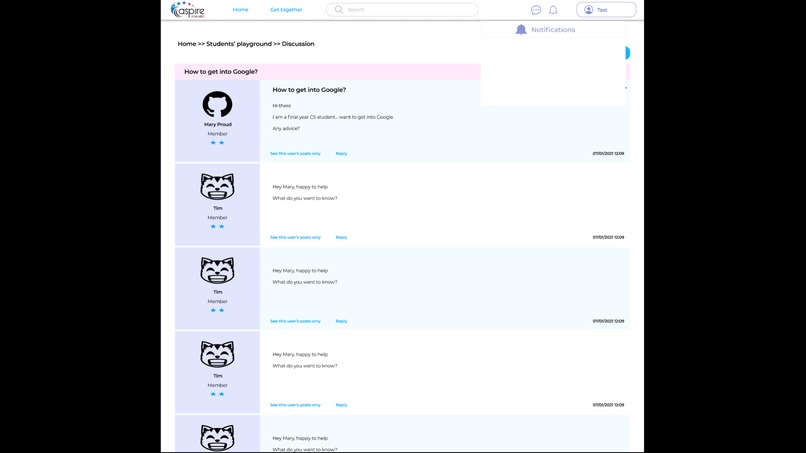Click the magnifier search icon
This screenshot has height=453, width=806.
pyautogui.click(x=339, y=9)
